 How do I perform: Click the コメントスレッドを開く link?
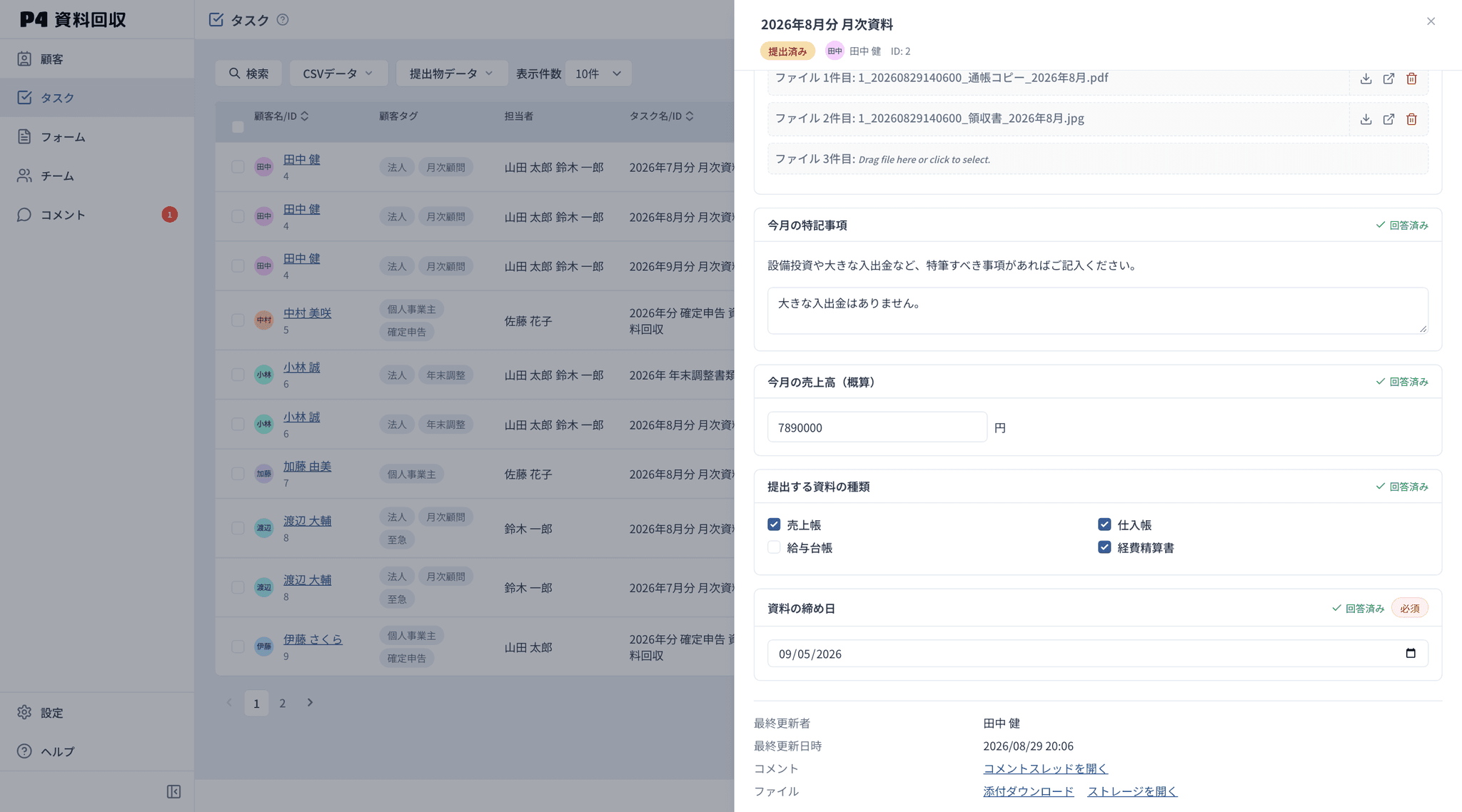(1045, 768)
